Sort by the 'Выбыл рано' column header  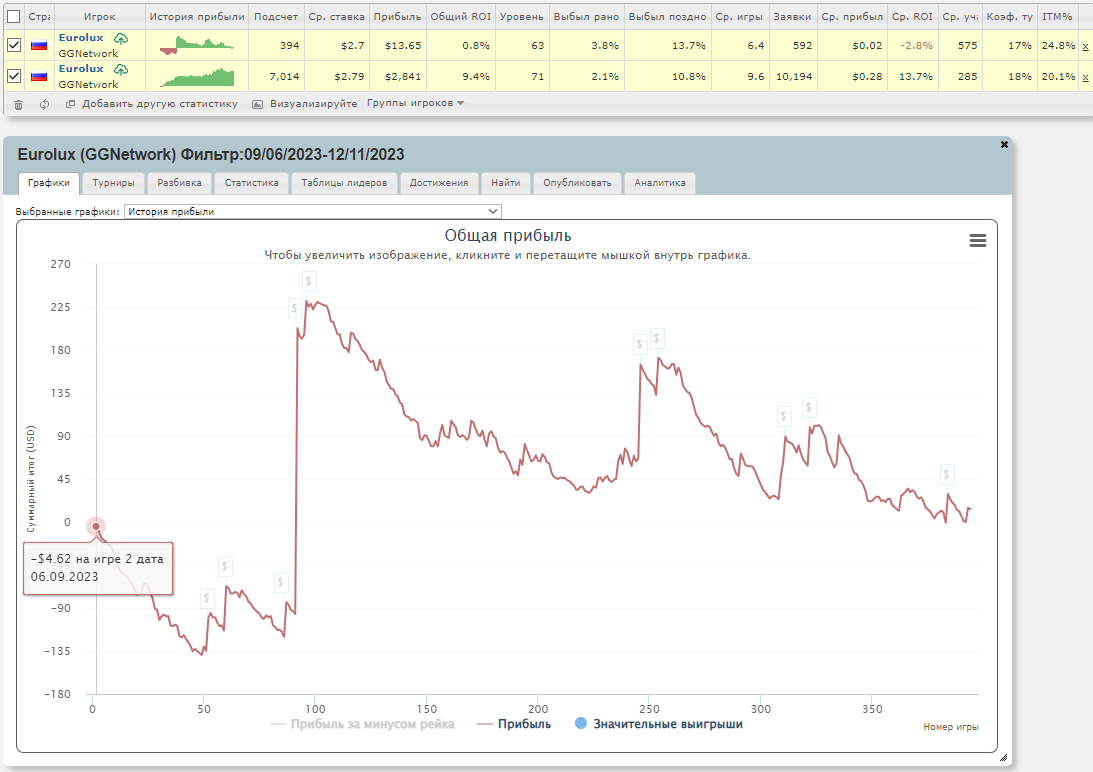tap(586, 16)
